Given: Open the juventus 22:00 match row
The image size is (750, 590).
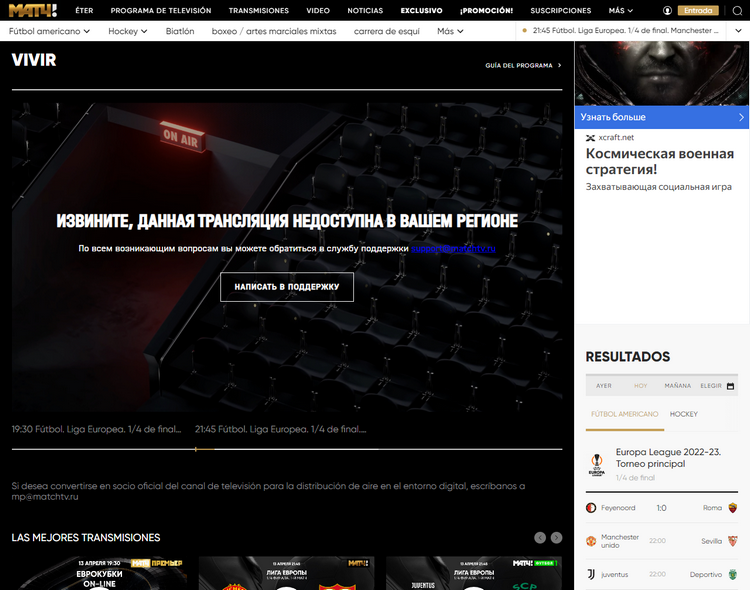Looking at the screenshot, I should [662, 574].
